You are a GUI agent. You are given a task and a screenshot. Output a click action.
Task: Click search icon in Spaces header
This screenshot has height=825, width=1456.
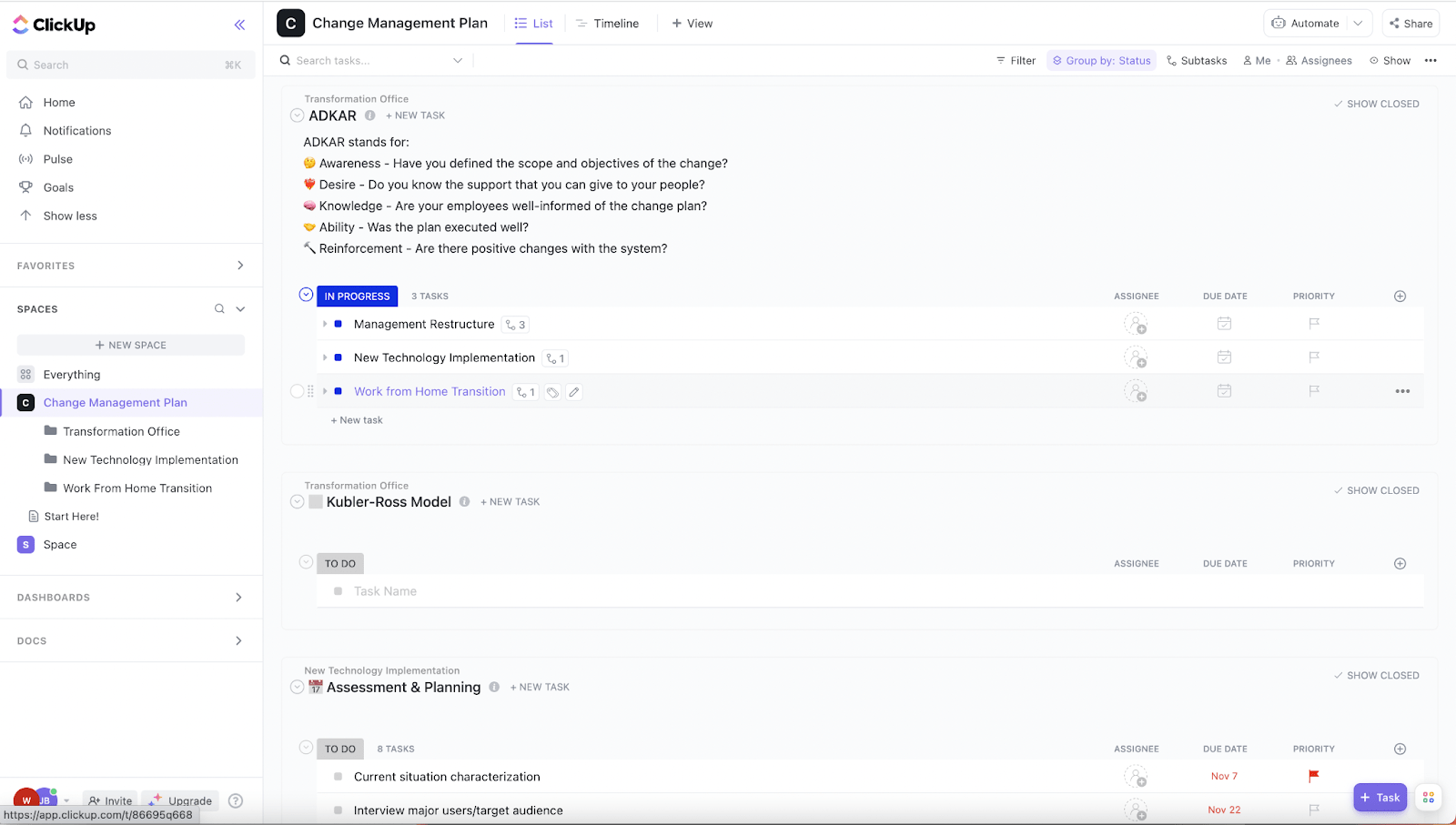point(219,309)
